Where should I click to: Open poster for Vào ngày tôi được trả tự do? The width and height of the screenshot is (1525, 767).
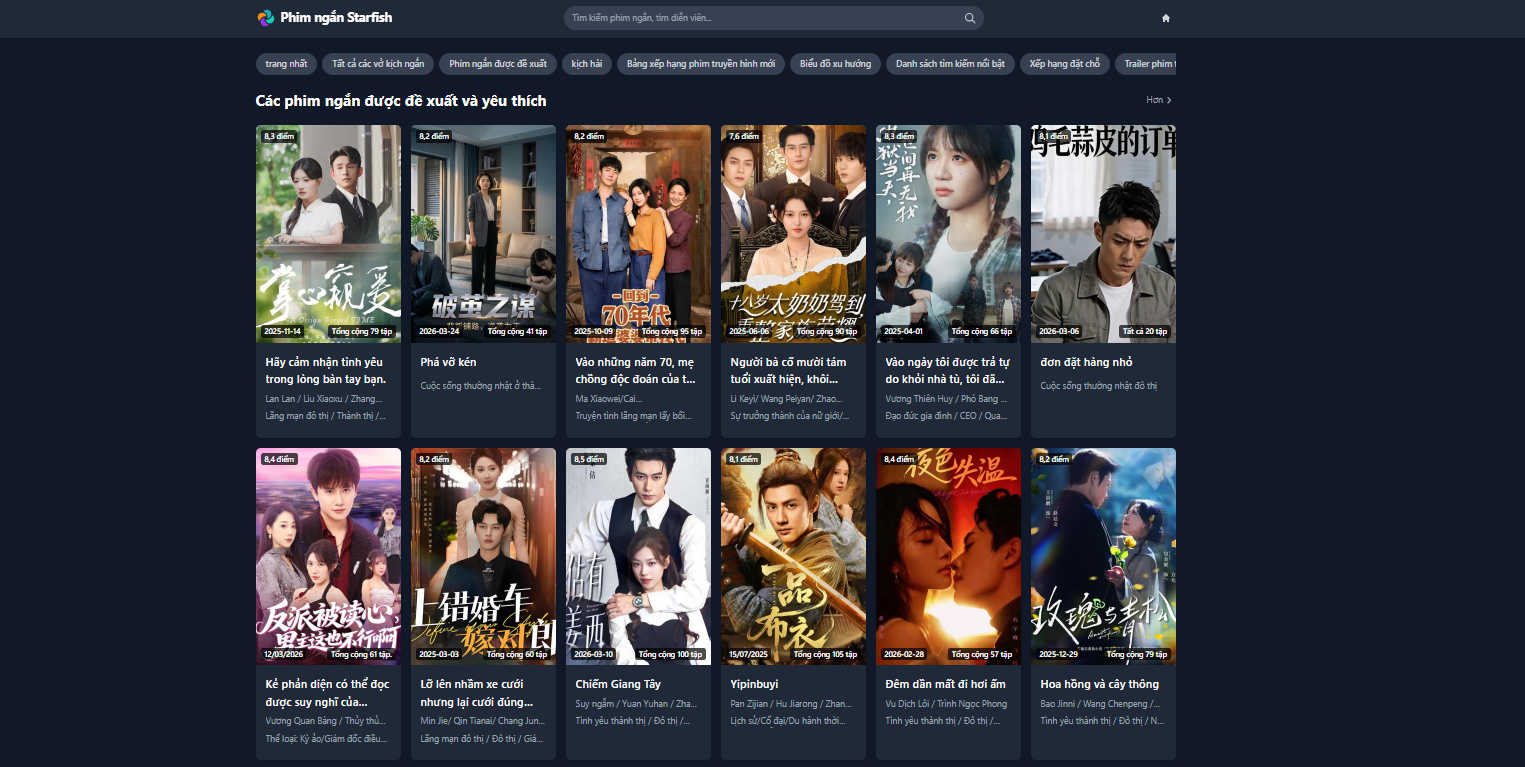[x=948, y=234]
